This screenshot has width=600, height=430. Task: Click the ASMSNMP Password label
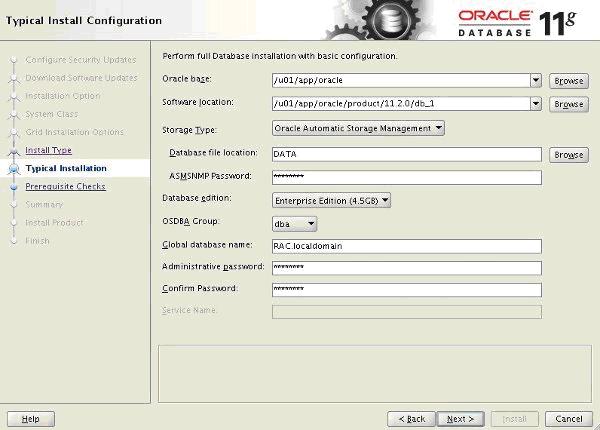click(210, 176)
